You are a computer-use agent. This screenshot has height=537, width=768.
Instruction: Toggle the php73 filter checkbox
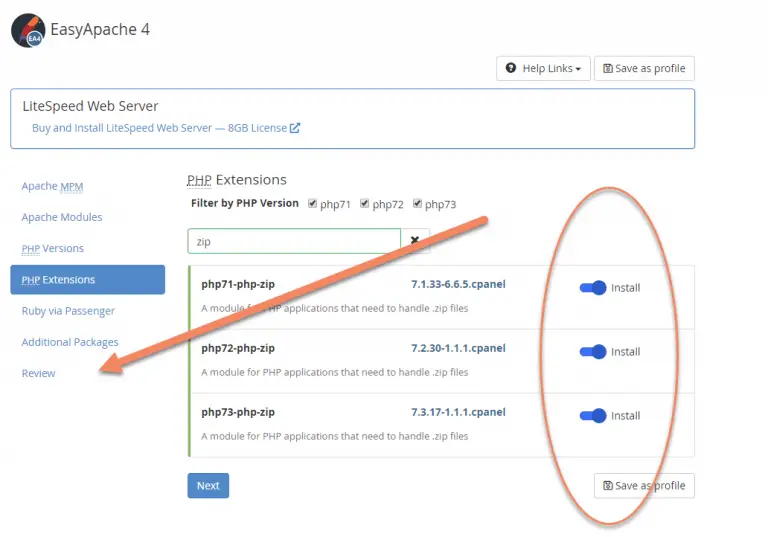click(x=417, y=203)
